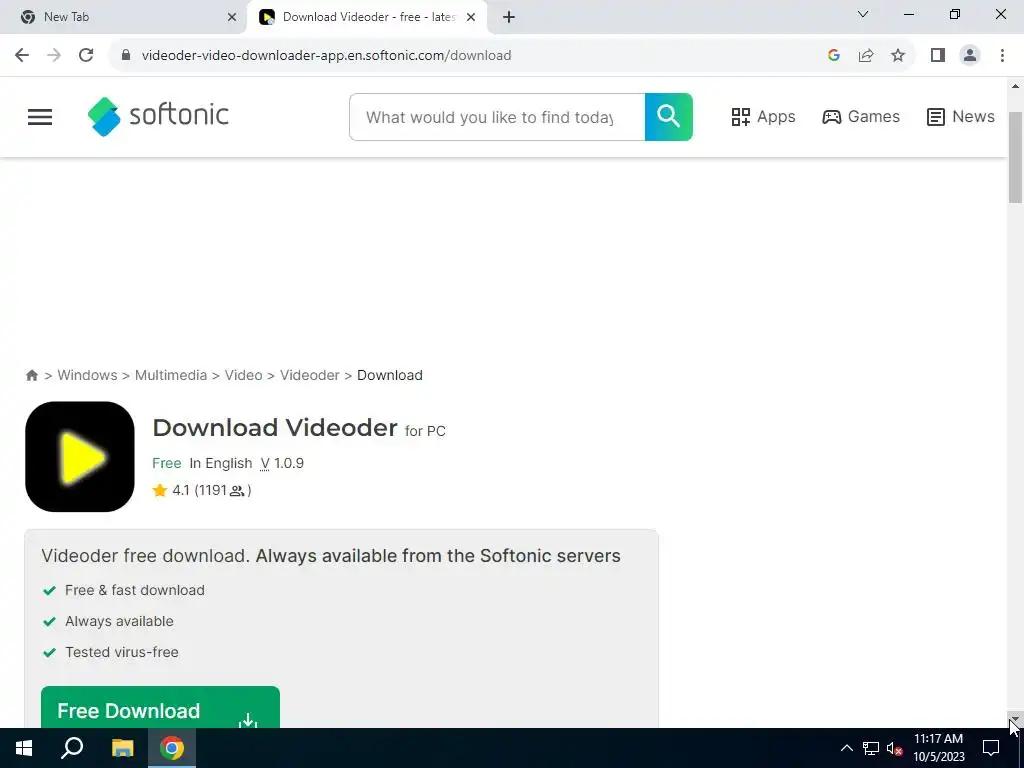Image resolution: width=1024 pixels, height=768 pixels.
Task: Click the address bar URL
Action: [326, 56]
